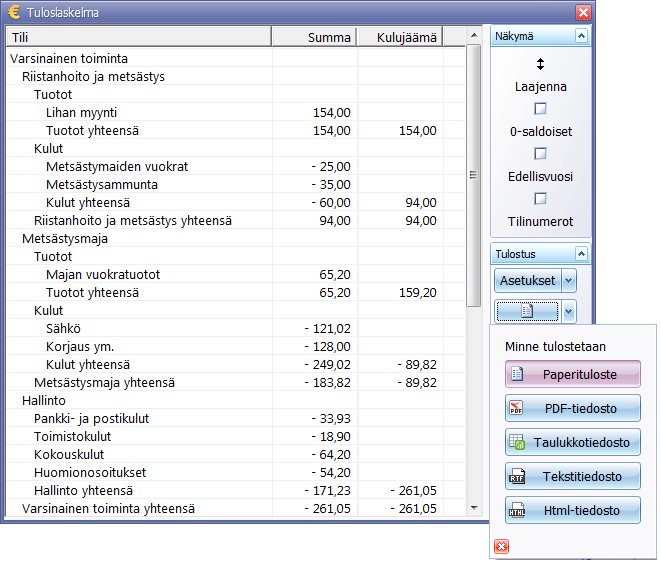Open dropdown arrow beside print button
This screenshot has height=562, width=661.
pyautogui.click(x=569, y=312)
